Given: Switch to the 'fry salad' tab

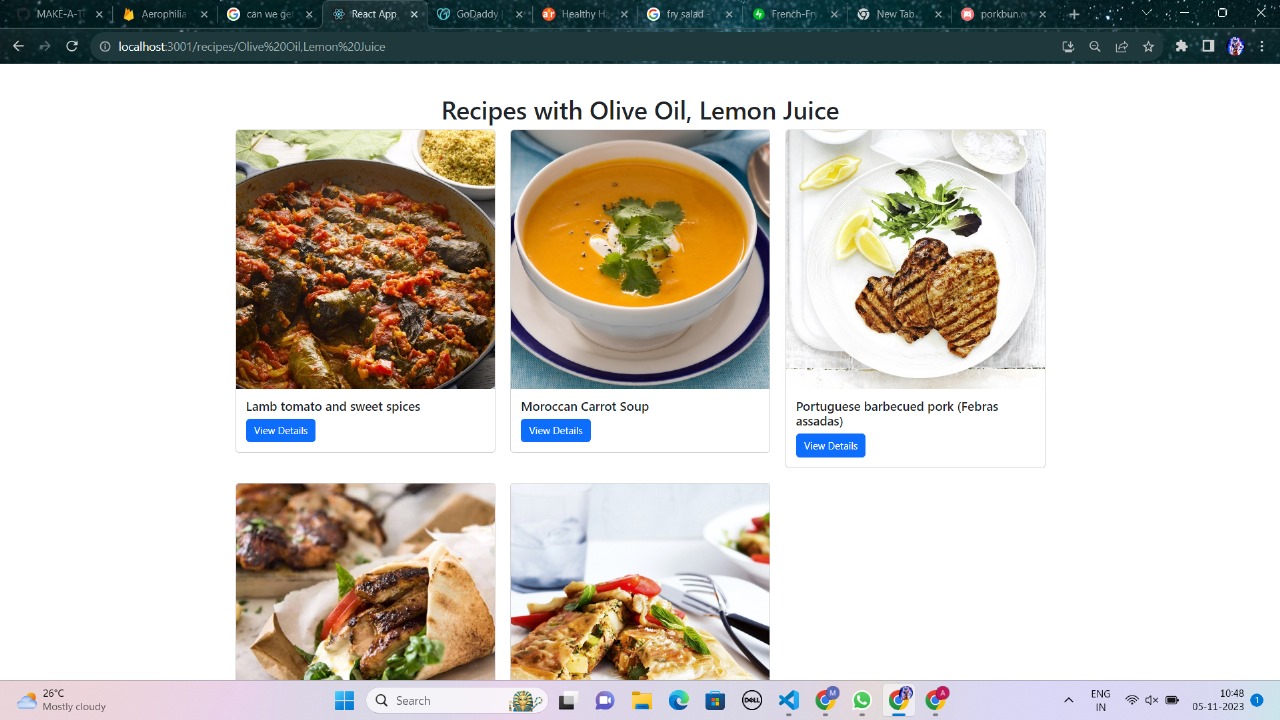Looking at the screenshot, I should [x=688, y=14].
